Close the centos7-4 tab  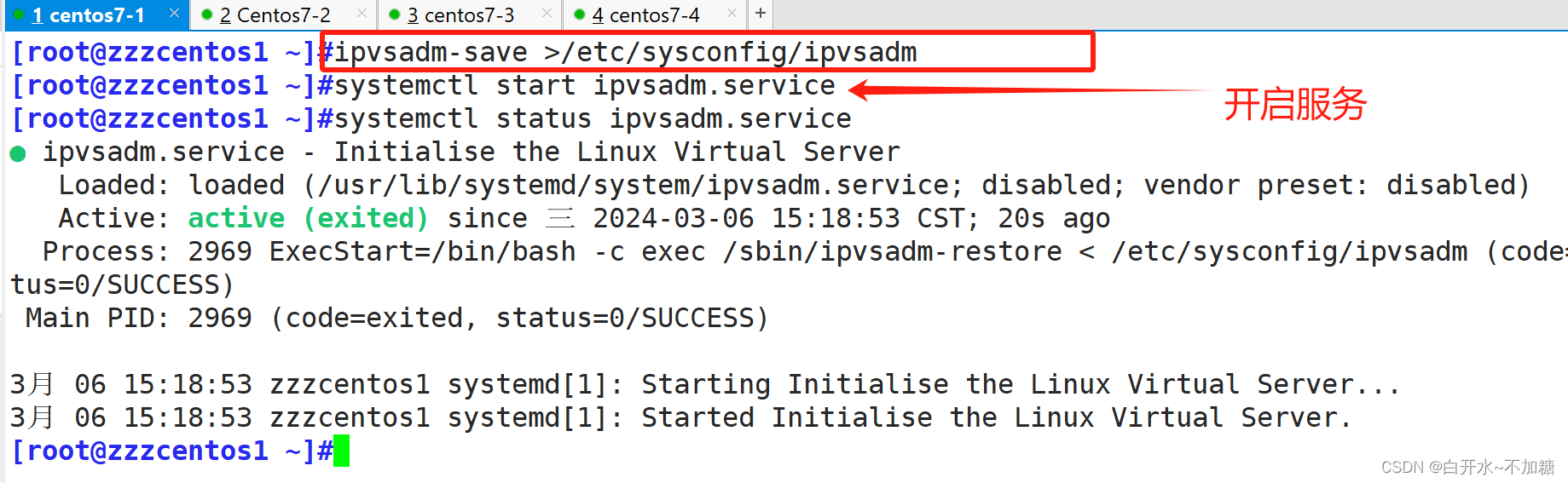pyautogui.click(x=732, y=14)
